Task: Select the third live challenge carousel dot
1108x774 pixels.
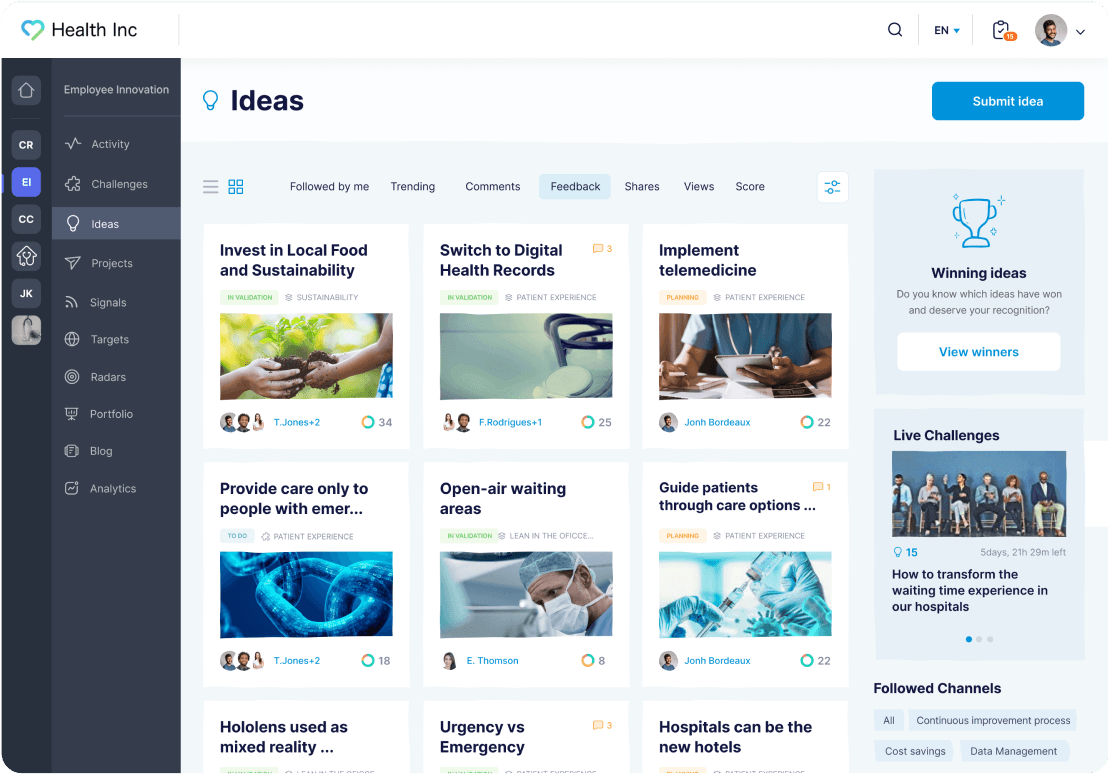Action: [990, 639]
